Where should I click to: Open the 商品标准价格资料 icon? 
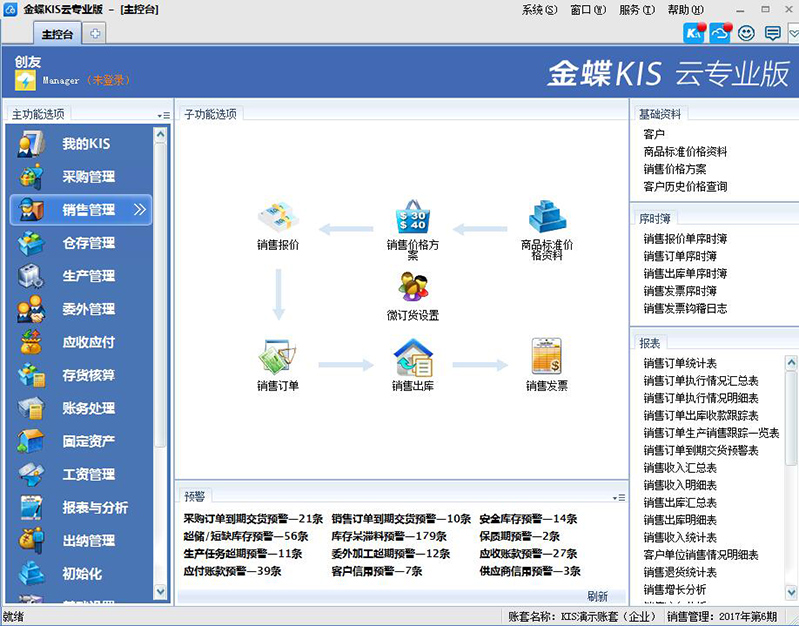click(547, 217)
